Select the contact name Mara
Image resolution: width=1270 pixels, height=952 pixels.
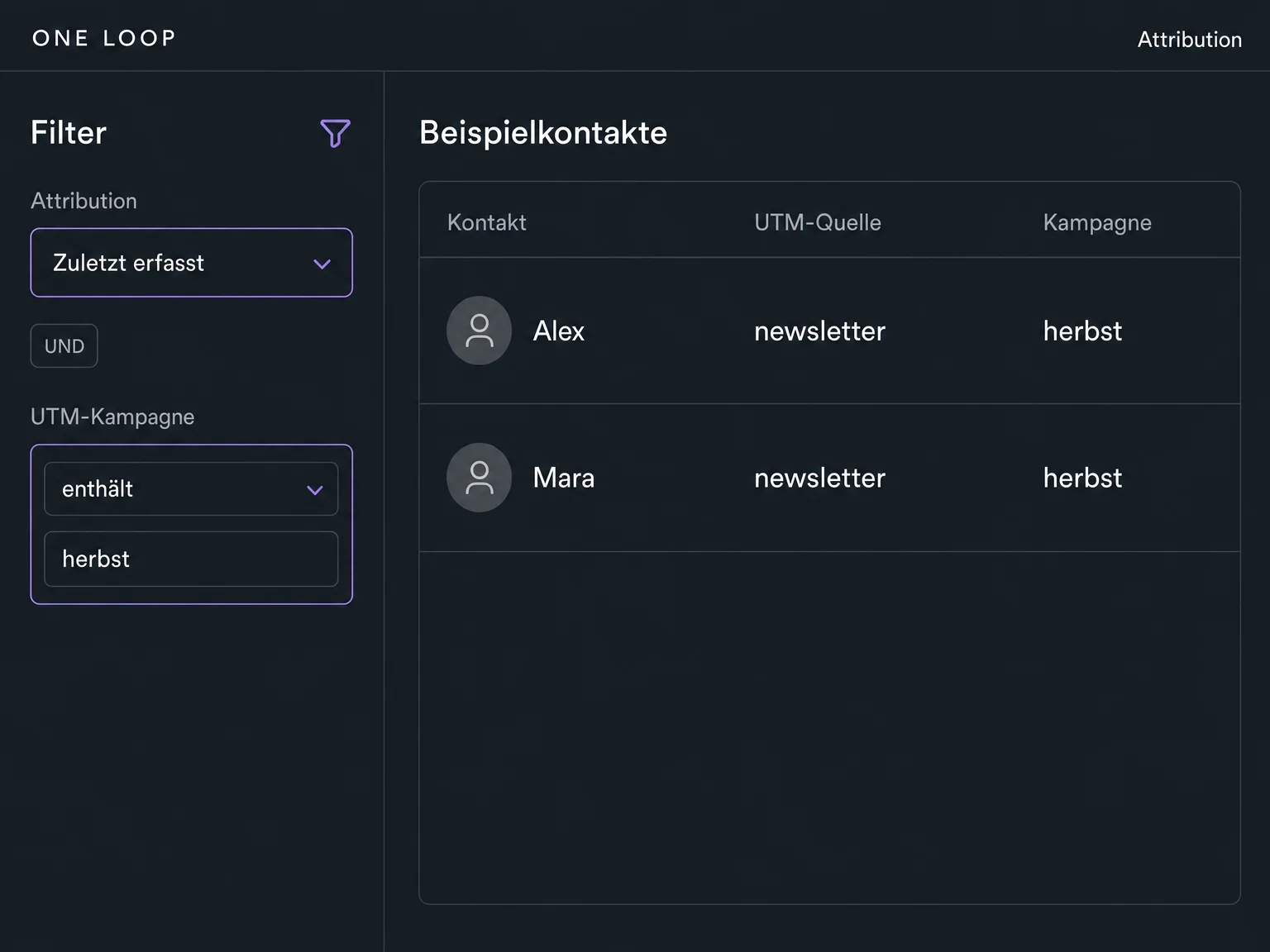pos(564,478)
